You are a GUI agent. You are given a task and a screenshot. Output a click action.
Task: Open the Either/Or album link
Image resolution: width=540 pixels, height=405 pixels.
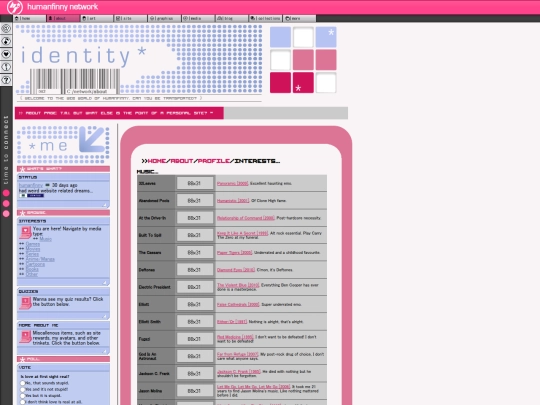coord(232,322)
